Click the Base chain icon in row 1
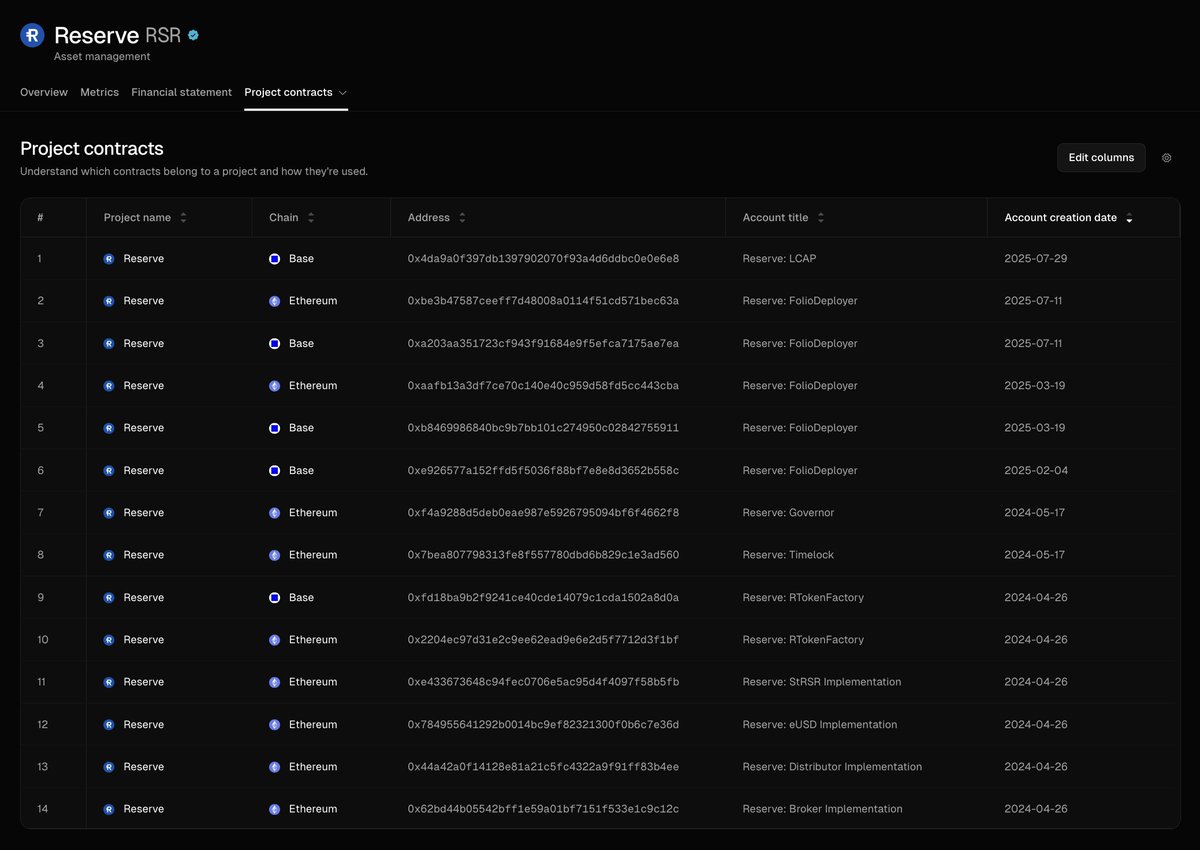 274,259
